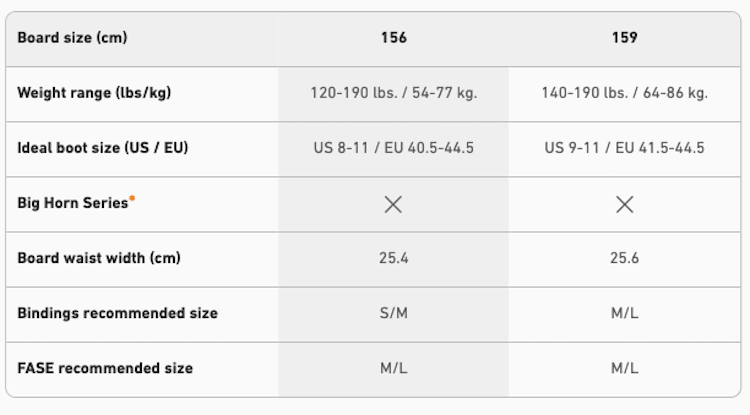Click the US 8-11 / EU 40.5-44.5 cell
Screen dimensions: 750x415
click(x=393, y=148)
